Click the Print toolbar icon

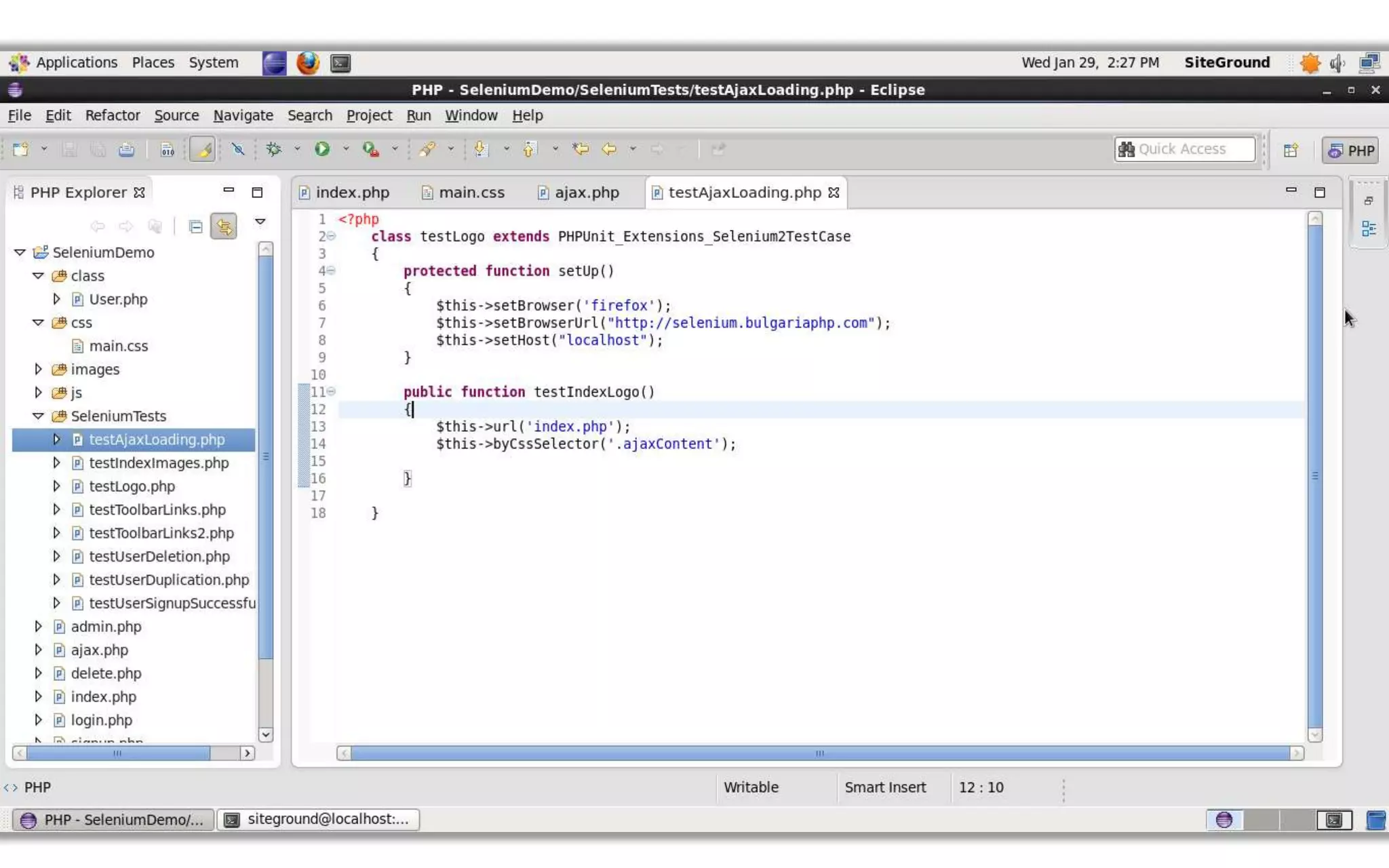pos(127,150)
